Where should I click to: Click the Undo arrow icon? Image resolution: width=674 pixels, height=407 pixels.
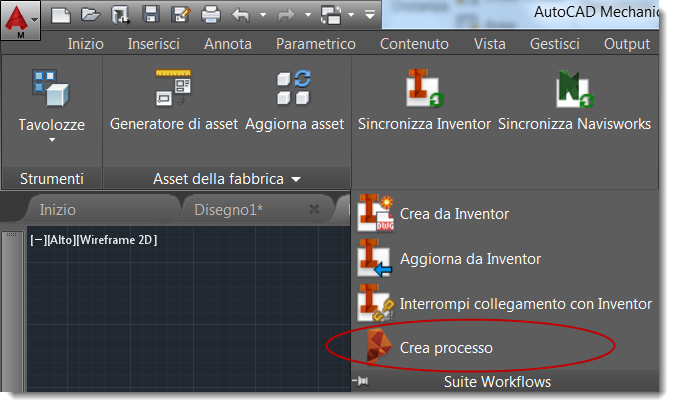coord(241,15)
